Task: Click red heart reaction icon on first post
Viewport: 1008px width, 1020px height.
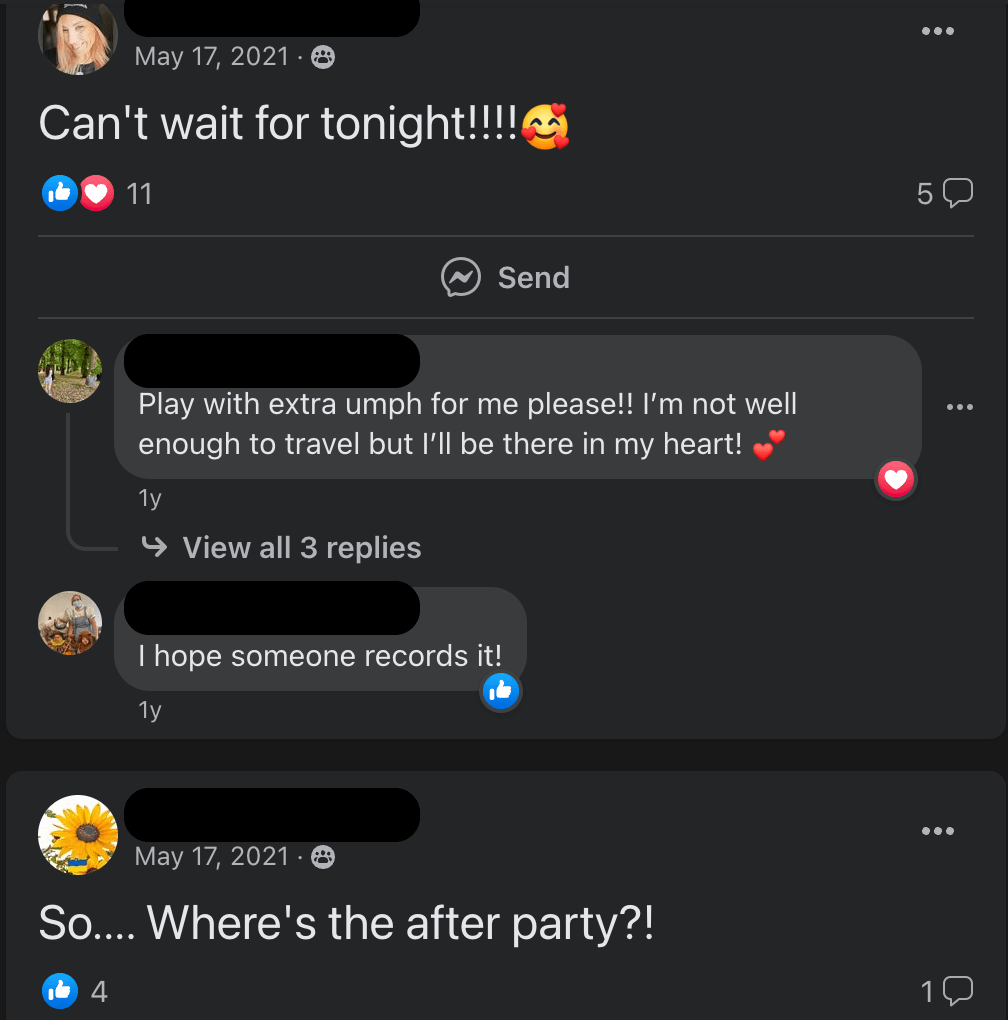Action: (x=96, y=193)
